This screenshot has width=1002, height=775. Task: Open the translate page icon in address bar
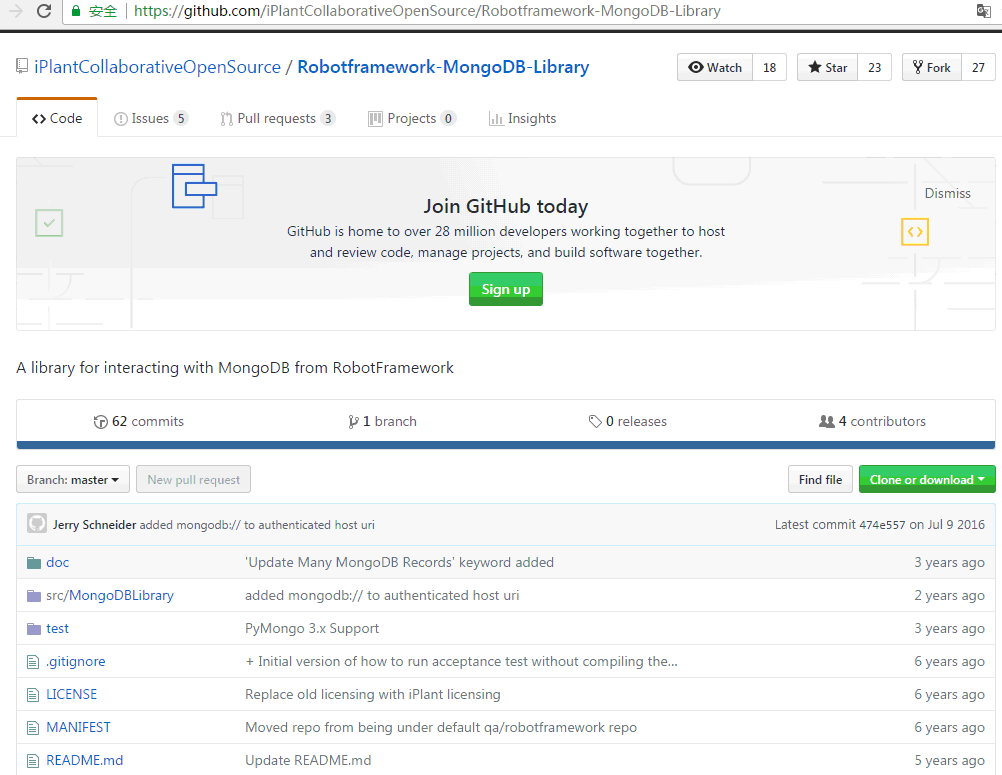[x=983, y=11]
